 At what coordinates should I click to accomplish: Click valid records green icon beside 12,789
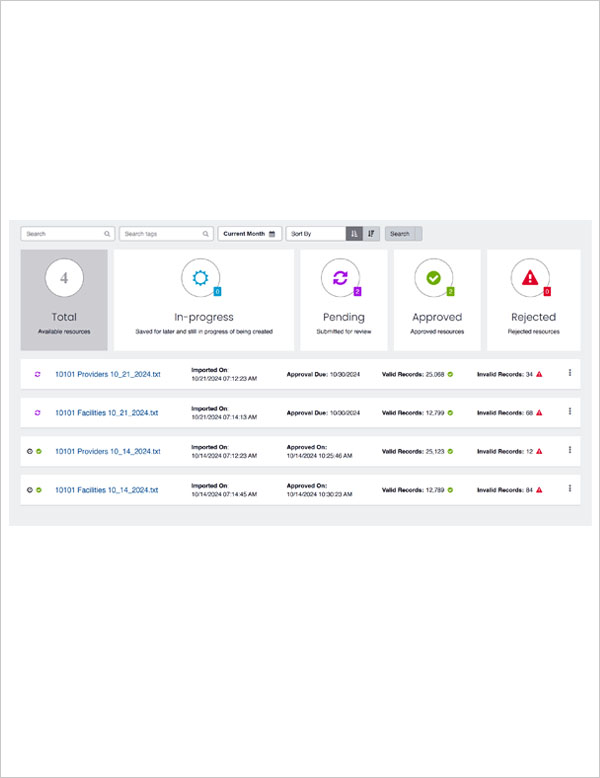[450, 490]
